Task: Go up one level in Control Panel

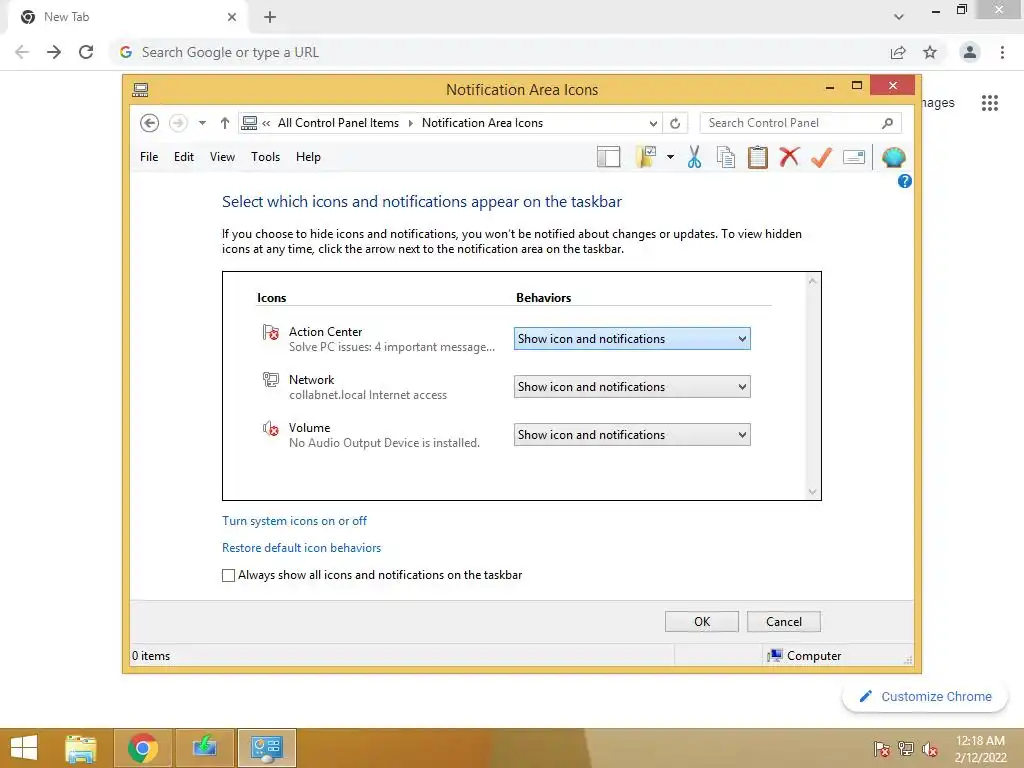Action: pyautogui.click(x=225, y=123)
